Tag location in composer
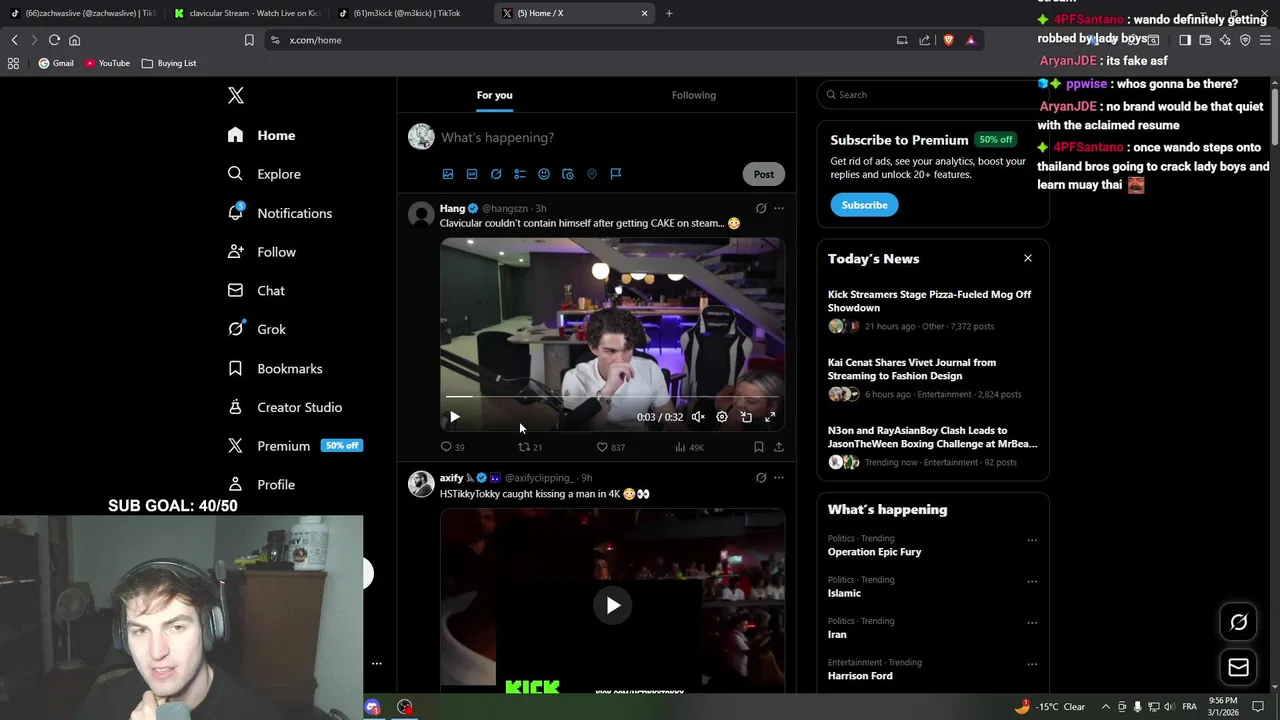Image resolution: width=1280 pixels, height=720 pixels. (592, 174)
